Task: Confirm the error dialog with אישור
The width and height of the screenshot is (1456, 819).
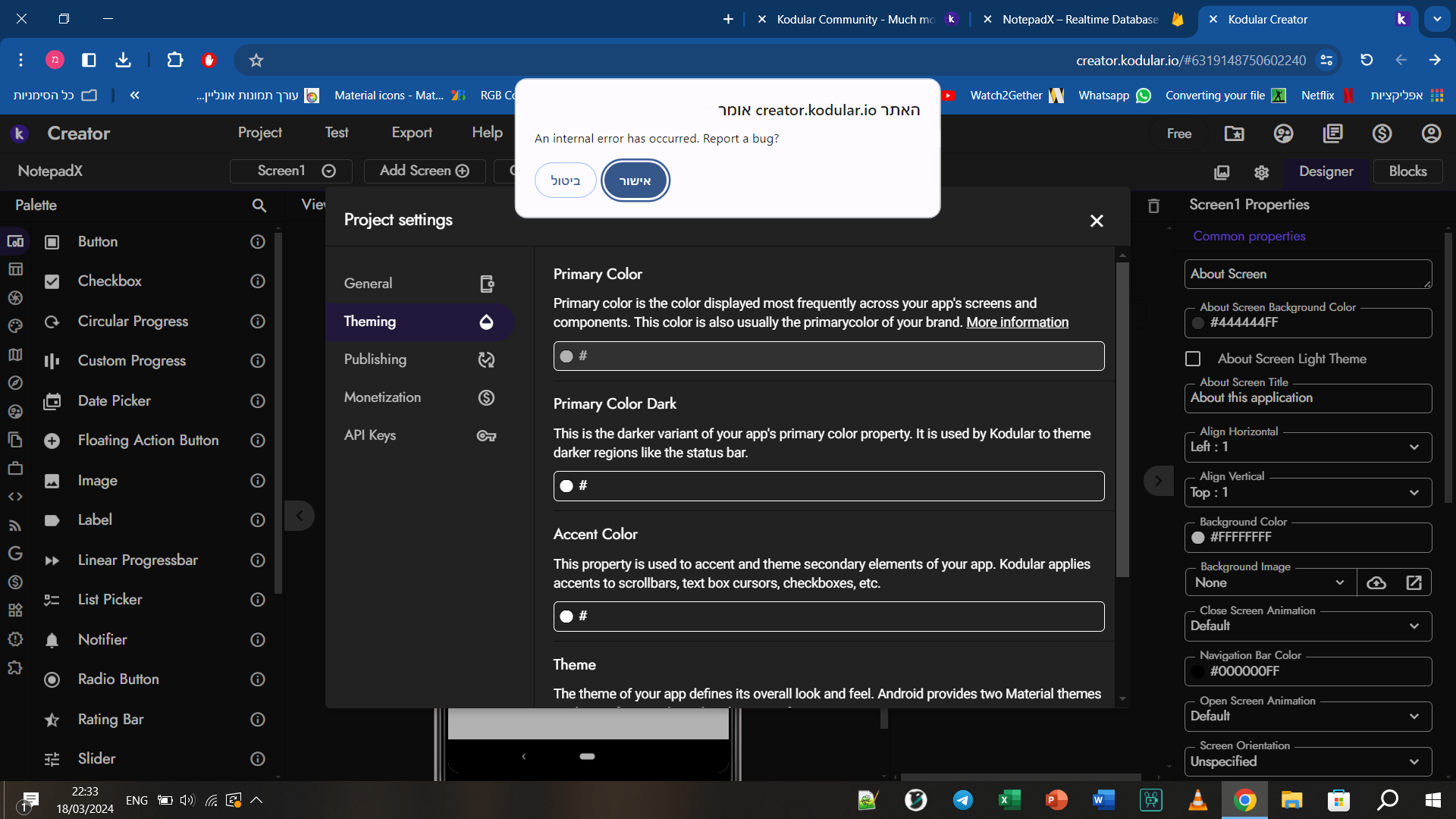Action: click(x=635, y=180)
